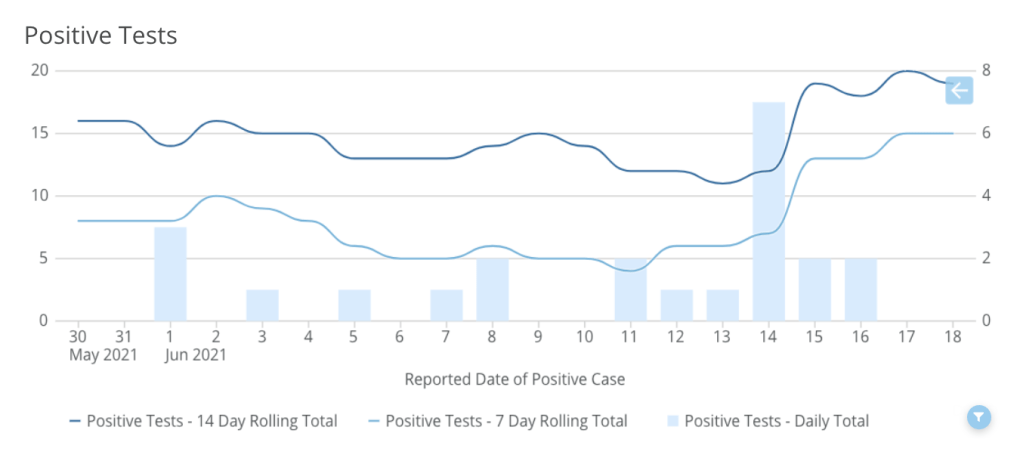Toggle the 14 Day Rolling Total legend
This screenshot has height=455, width=1023.
pos(212,421)
